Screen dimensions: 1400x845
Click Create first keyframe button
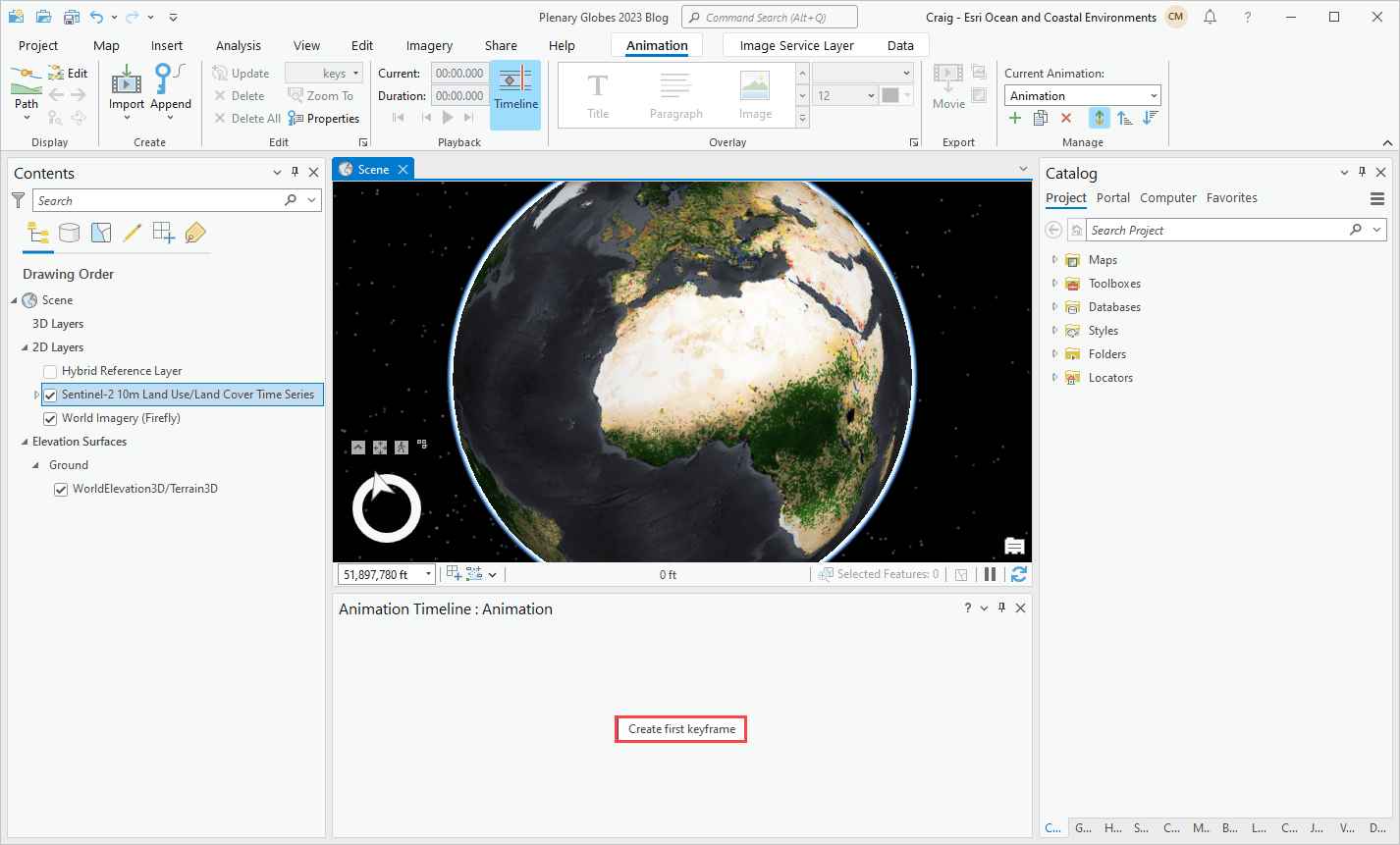[x=681, y=729]
